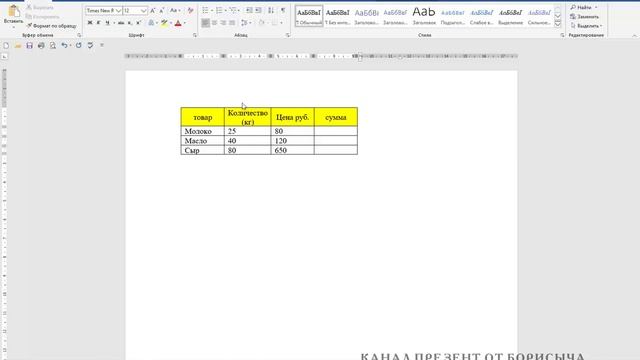Select the Сильное выделение style
The width and height of the screenshot is (640, 360).
[x=539, y=16]
